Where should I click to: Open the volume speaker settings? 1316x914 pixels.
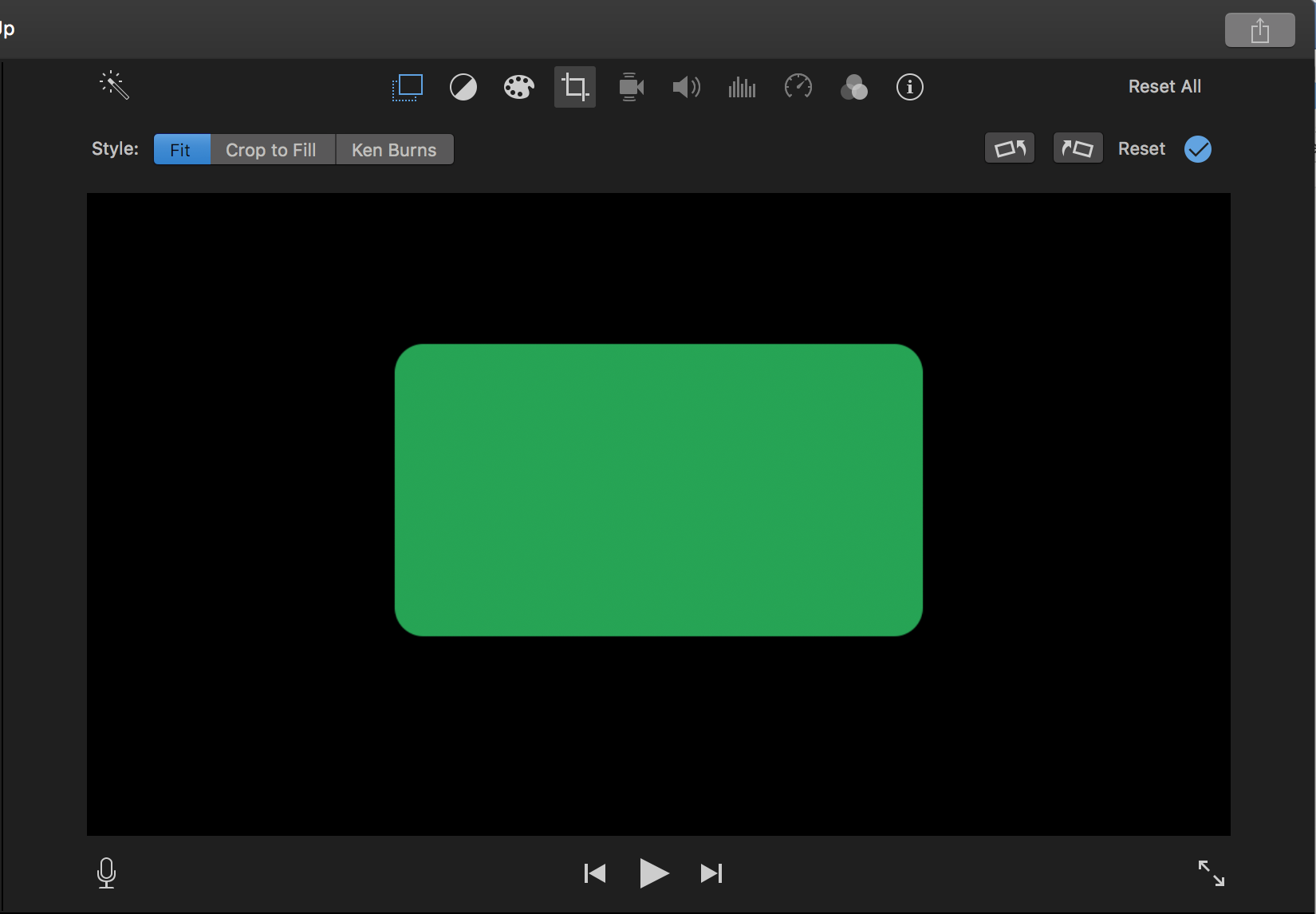[x=686, y=87]
